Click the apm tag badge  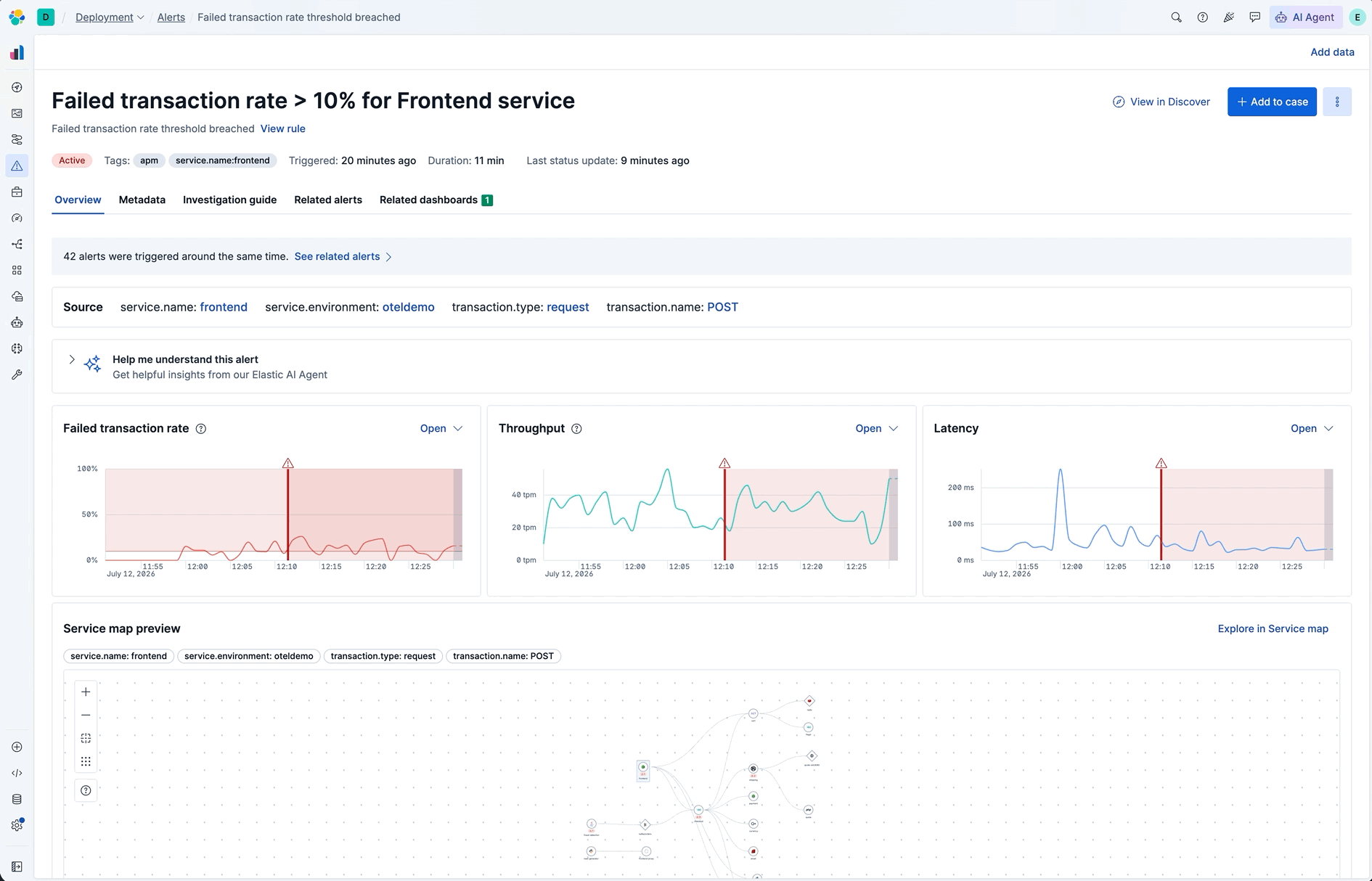[149, 160]
